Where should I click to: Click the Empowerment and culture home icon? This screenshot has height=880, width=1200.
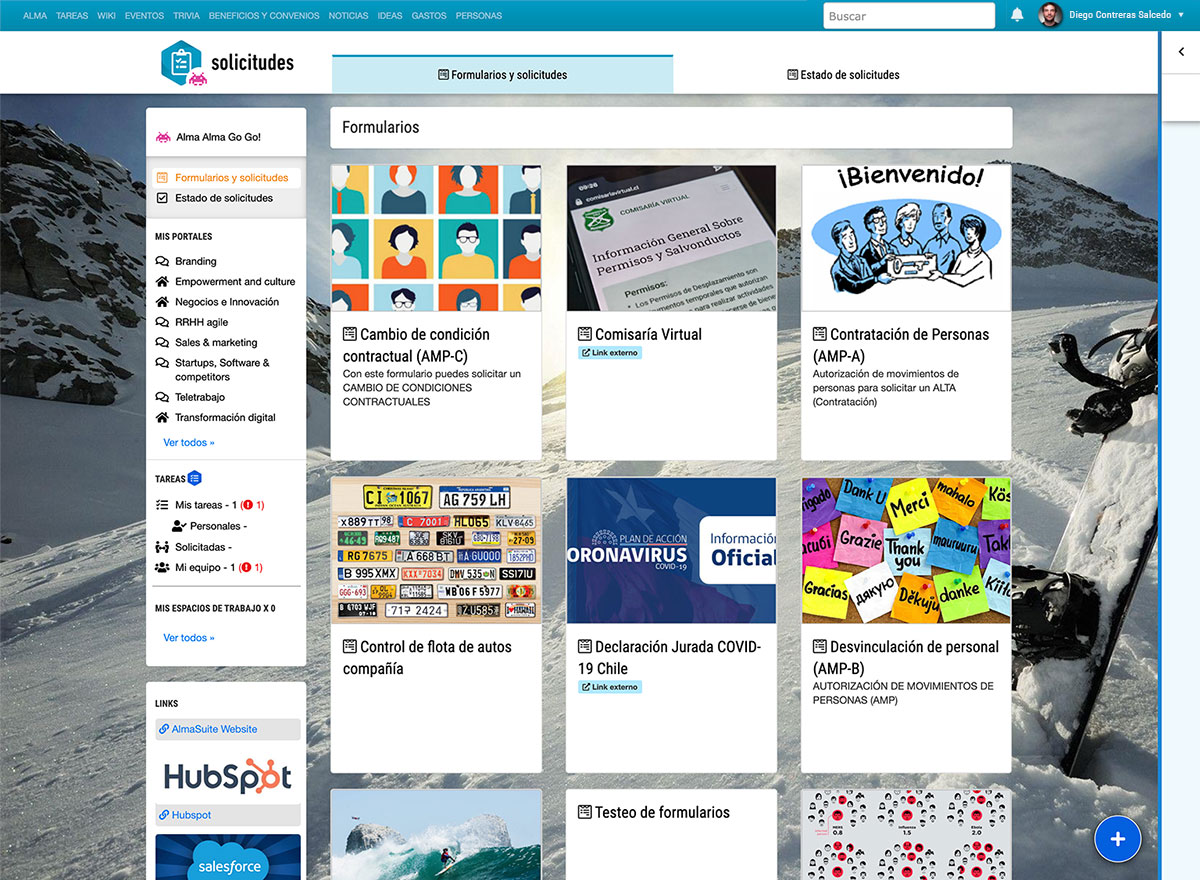coord(162,281)
